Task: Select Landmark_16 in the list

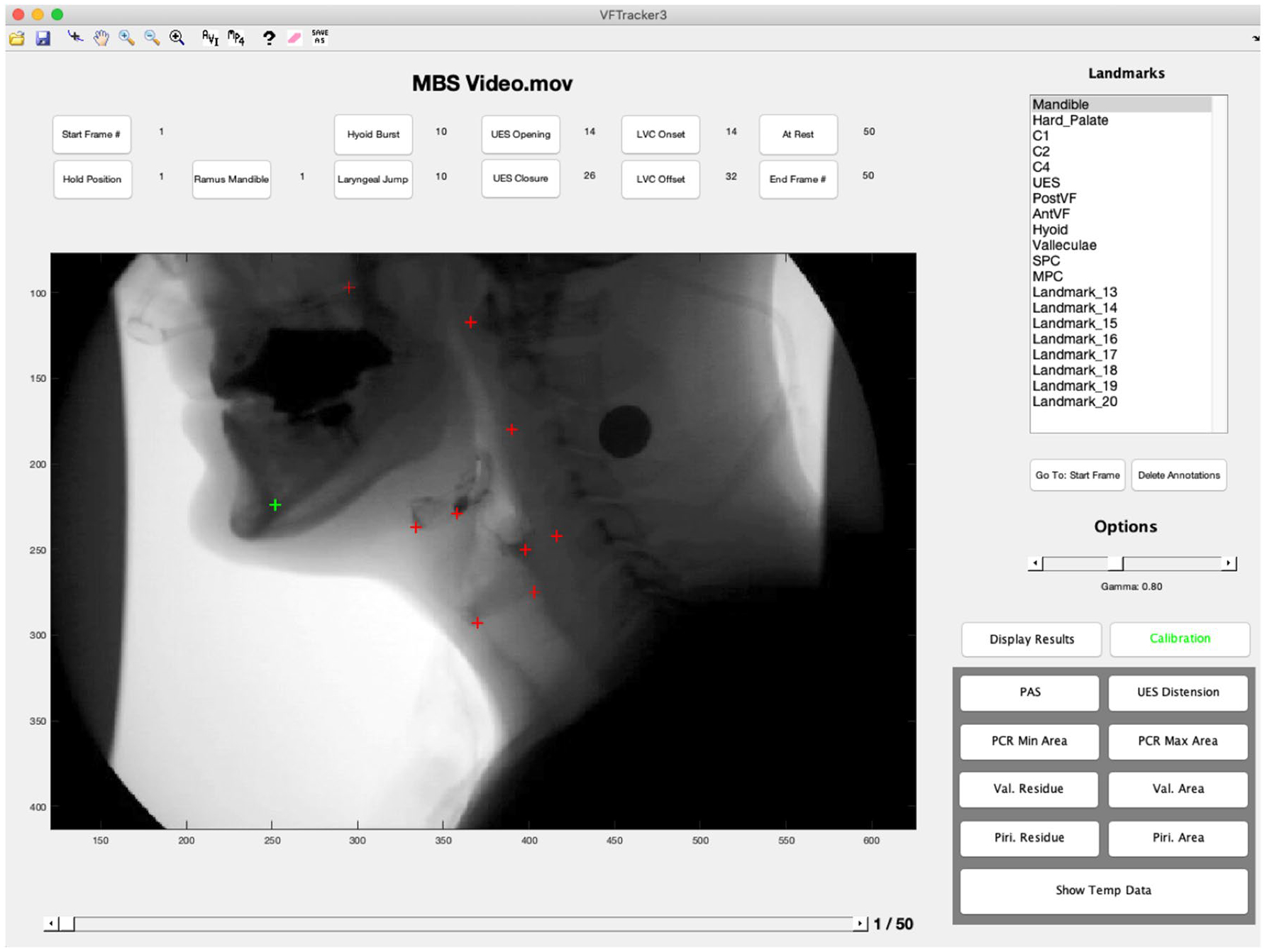Action: (x=1121, y=339)
